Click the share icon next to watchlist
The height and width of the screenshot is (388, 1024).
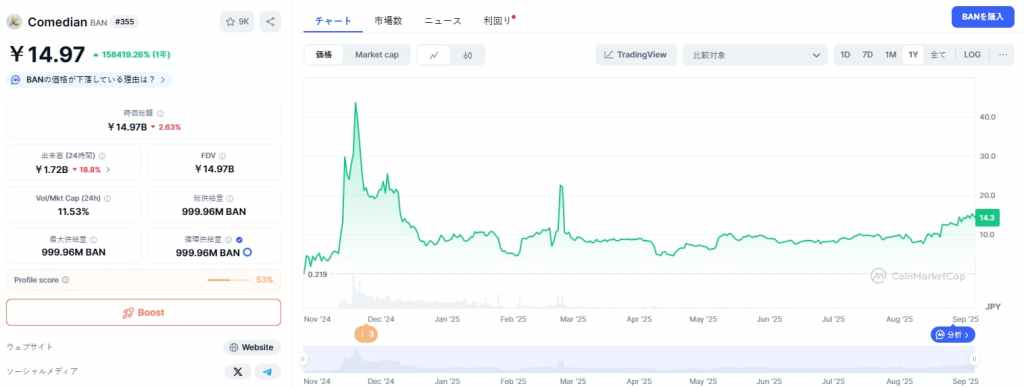click(x=270, y=22)
